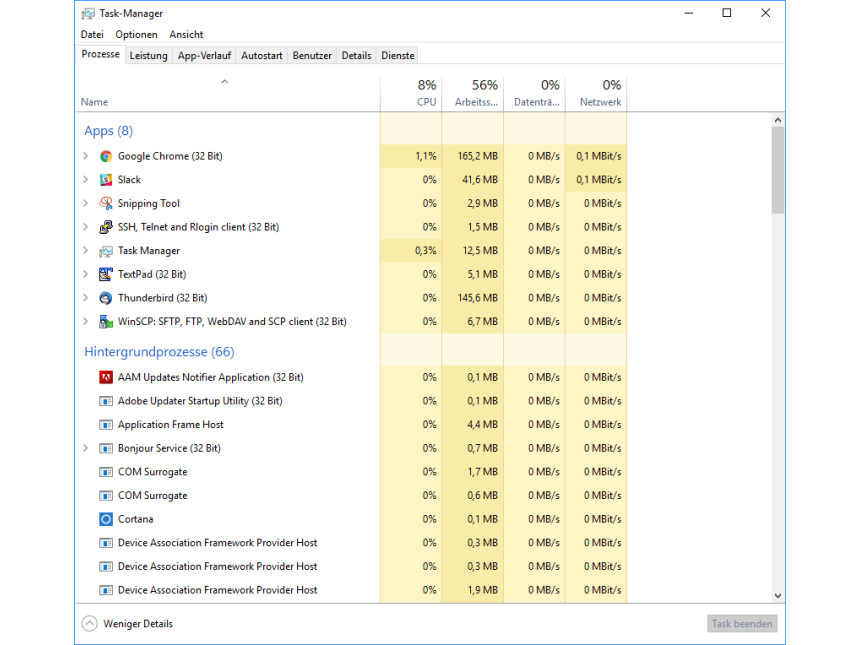
Task: Expand the Thunderbird process group
Action: [86, 298]
